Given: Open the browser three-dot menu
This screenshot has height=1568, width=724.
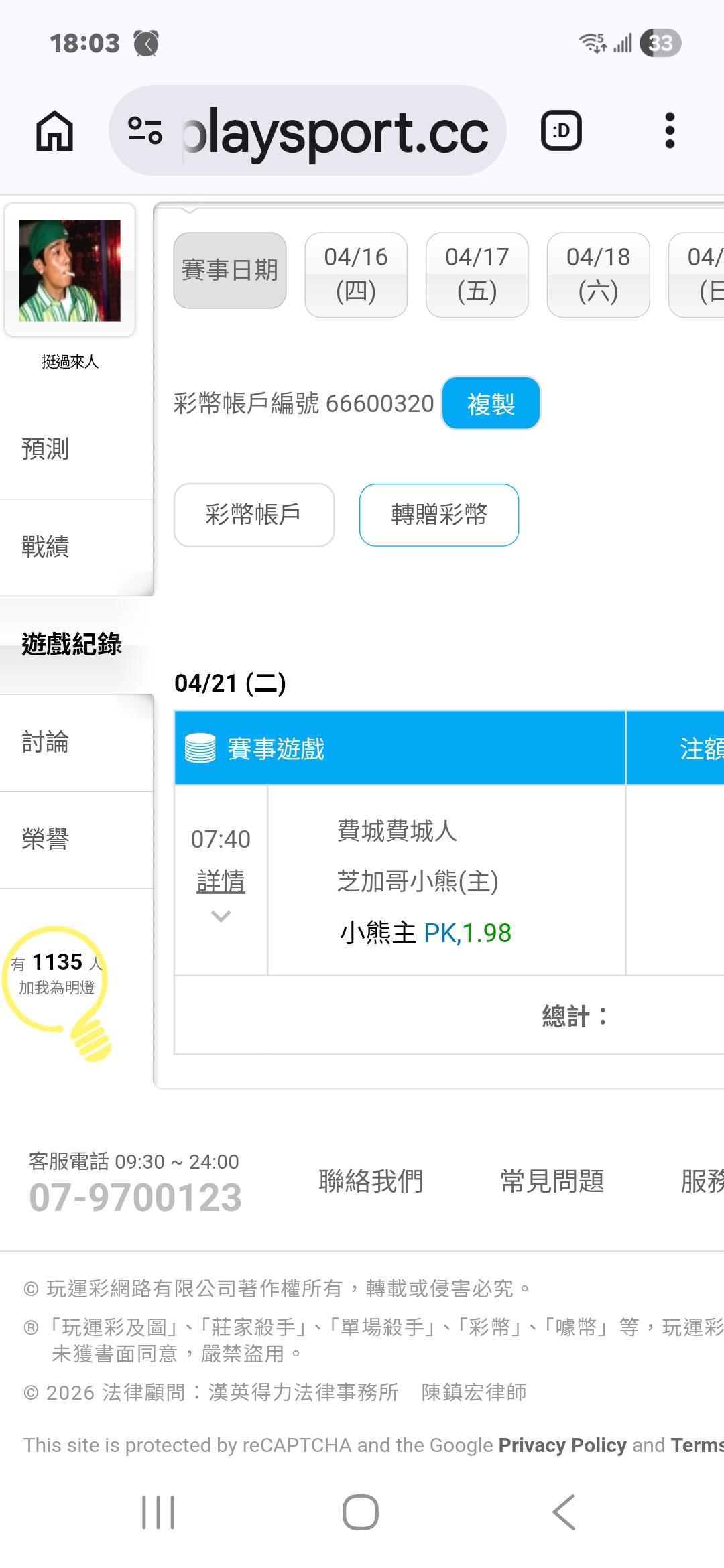Looking at the screenshot, I should [669, 131].
